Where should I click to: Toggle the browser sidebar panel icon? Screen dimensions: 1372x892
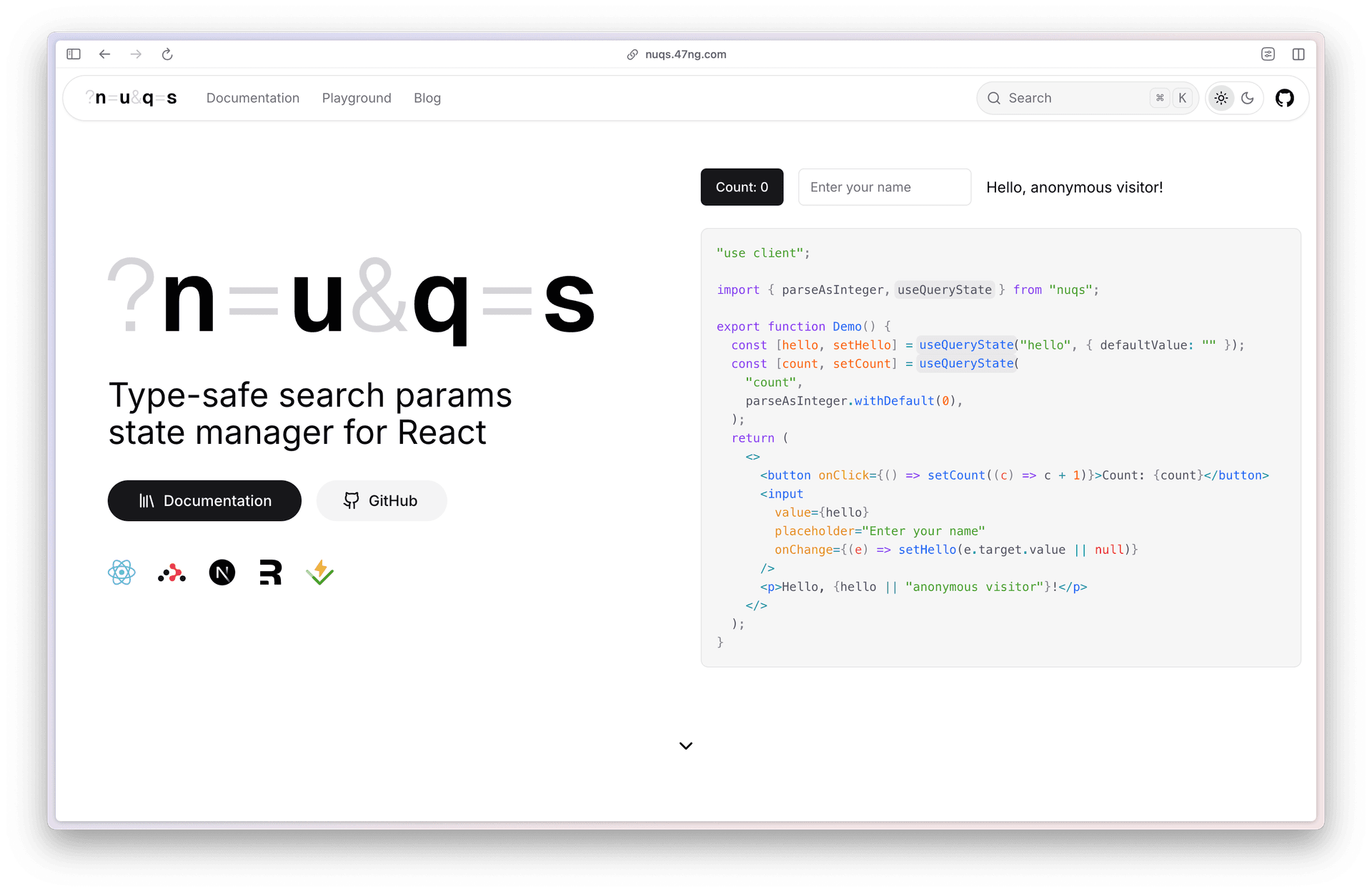[74, 54]
